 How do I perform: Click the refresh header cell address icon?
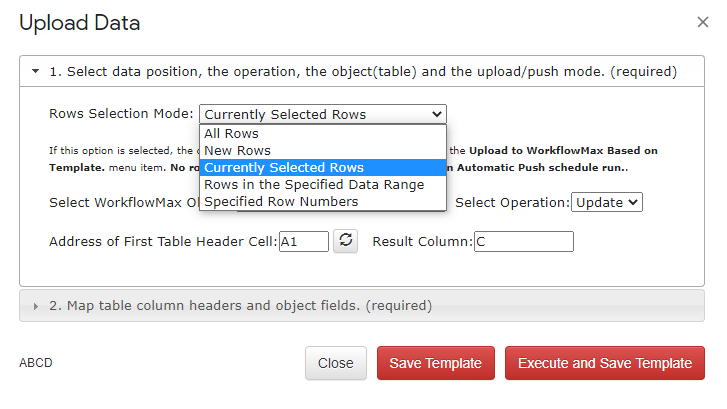345,241
